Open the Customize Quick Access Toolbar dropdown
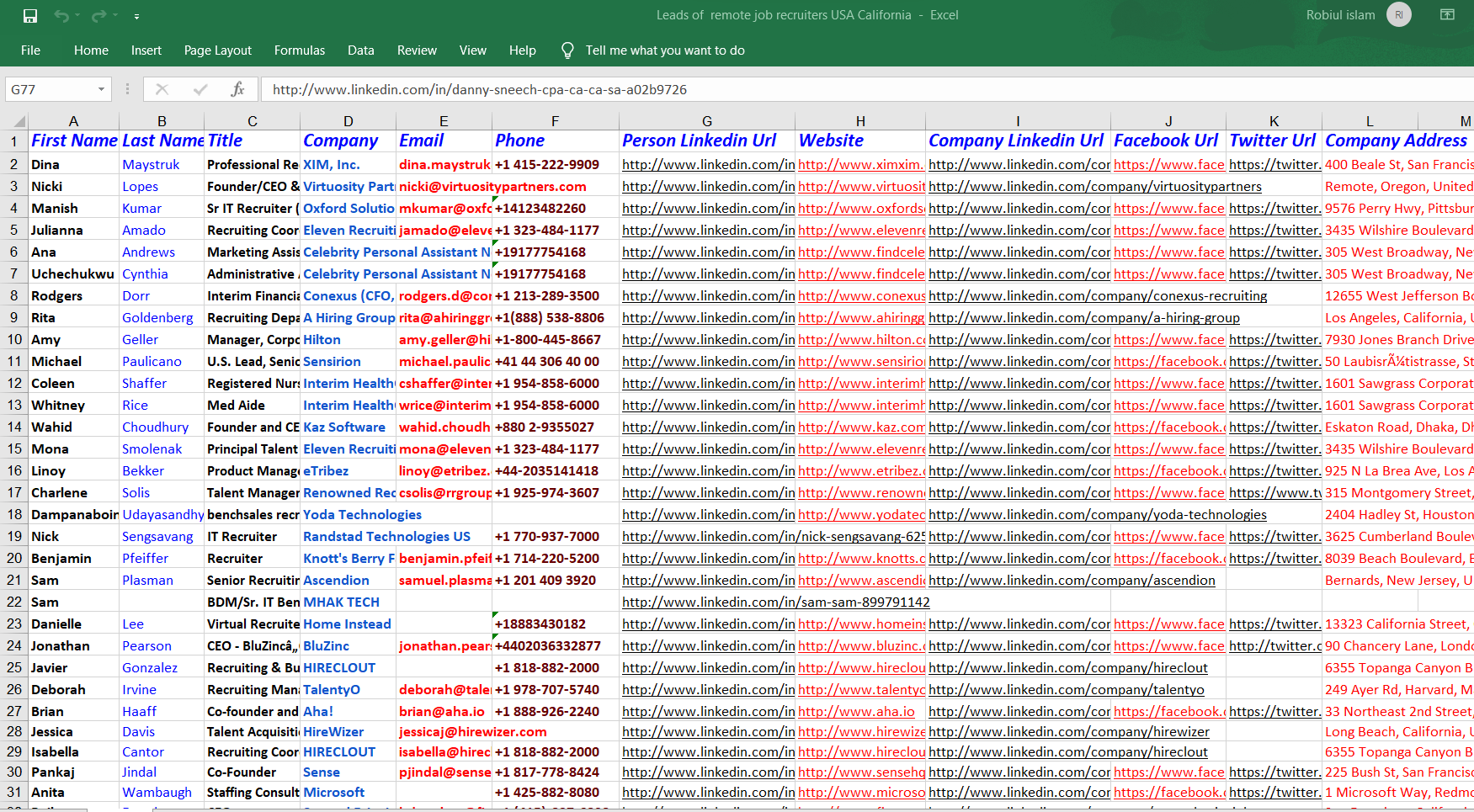1474x812 pixels. tap(136, 16)
